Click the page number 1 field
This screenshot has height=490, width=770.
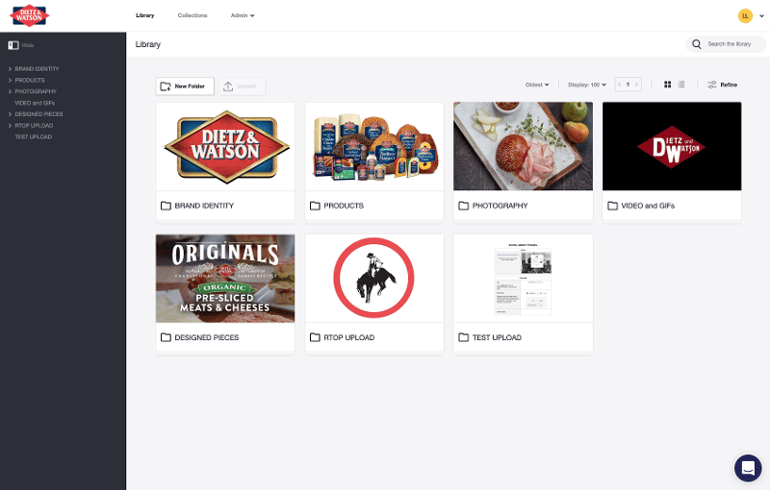[x=628, y=84]
